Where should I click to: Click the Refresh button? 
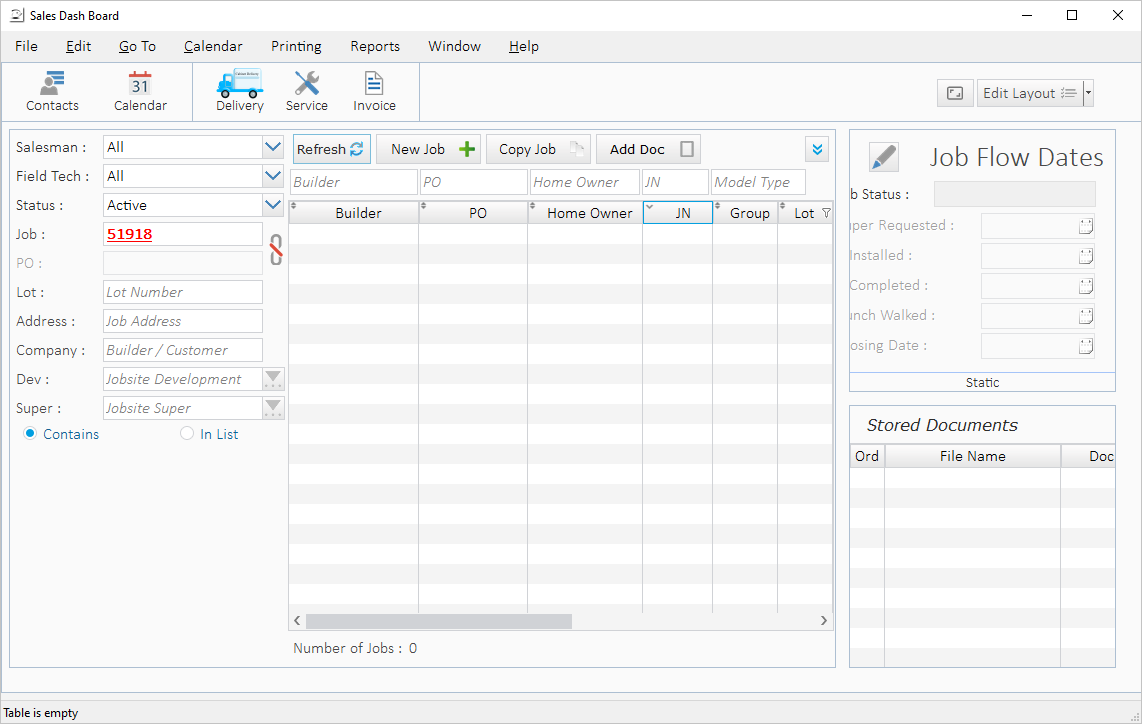point(331,149)
